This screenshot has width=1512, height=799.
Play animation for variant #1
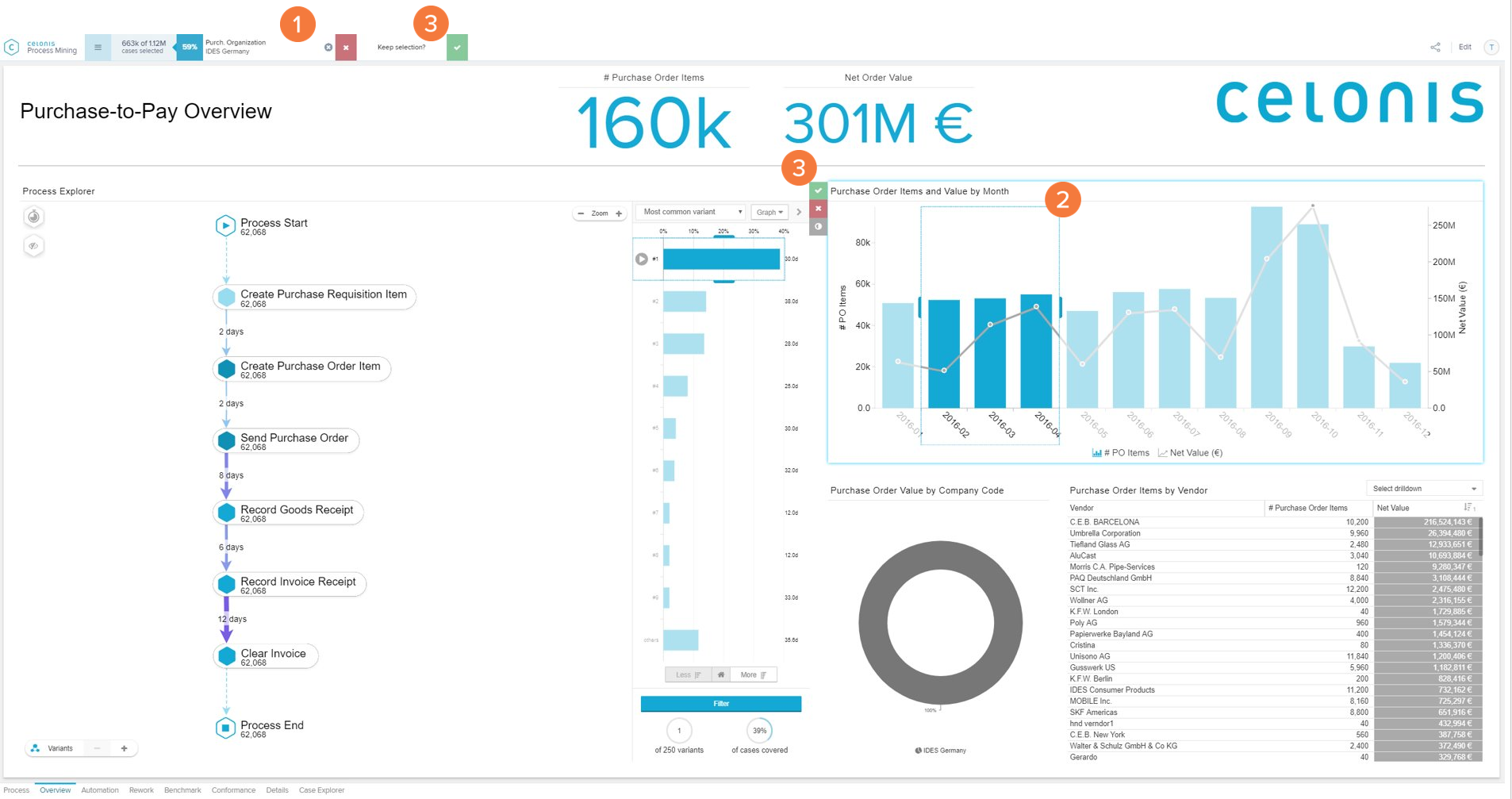coord(641,259)
